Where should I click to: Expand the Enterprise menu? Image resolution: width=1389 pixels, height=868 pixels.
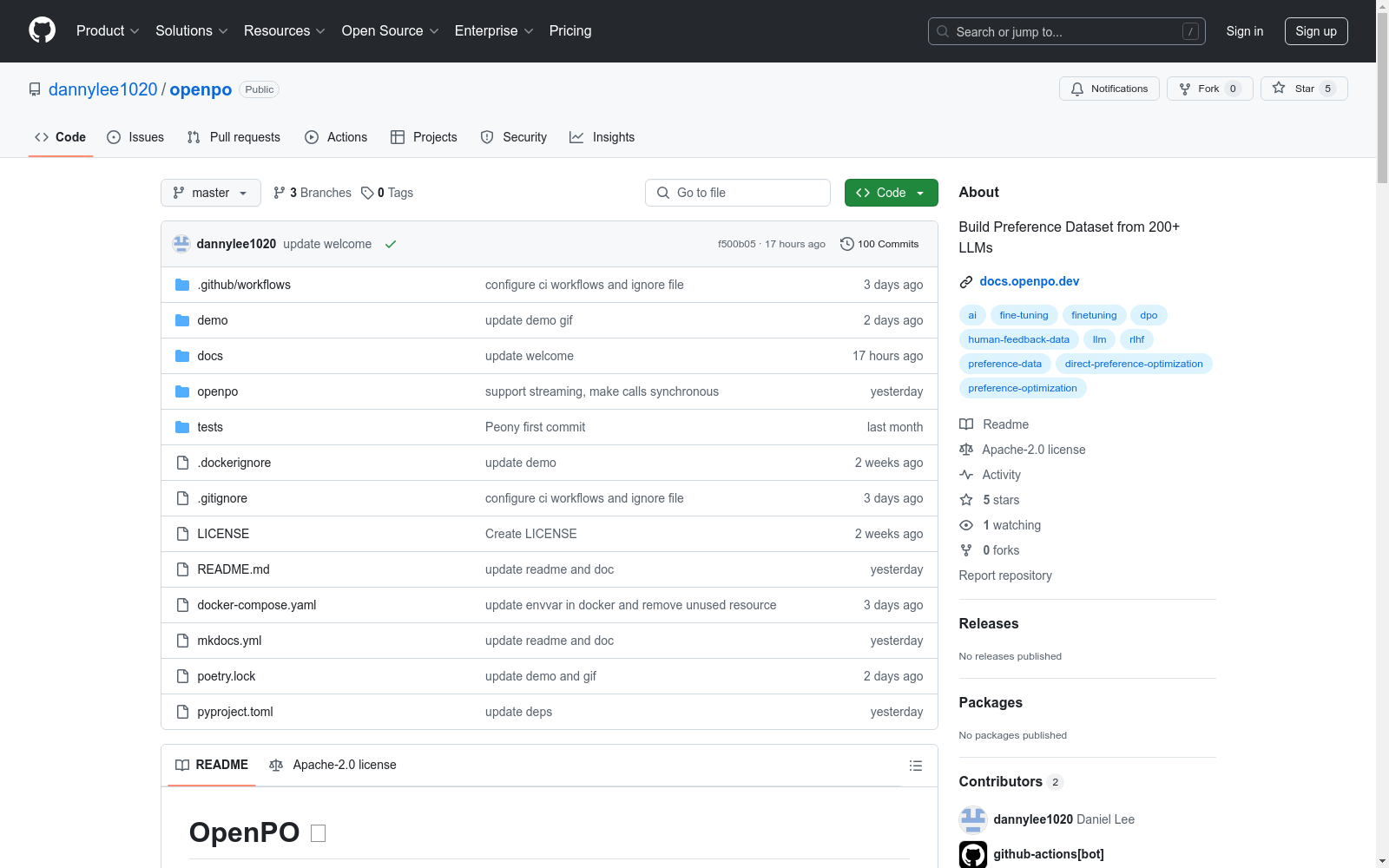(494, 30)
